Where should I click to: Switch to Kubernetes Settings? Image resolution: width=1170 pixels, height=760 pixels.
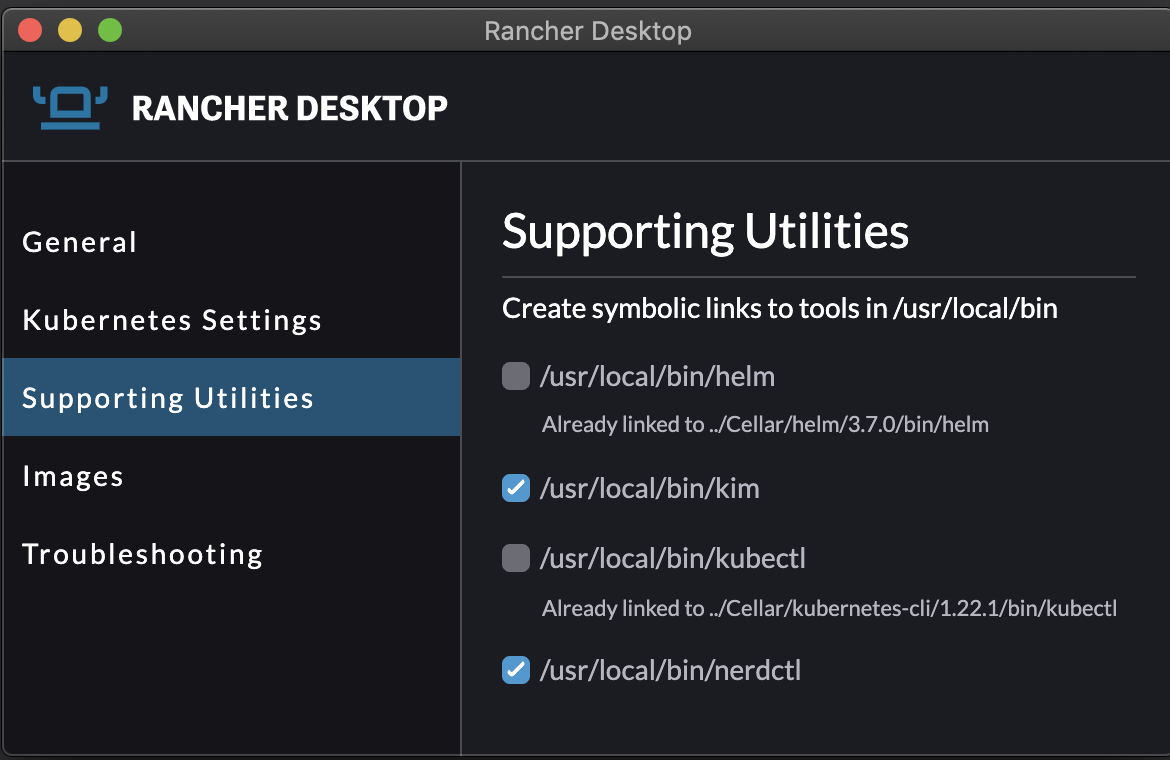point(171,319)
